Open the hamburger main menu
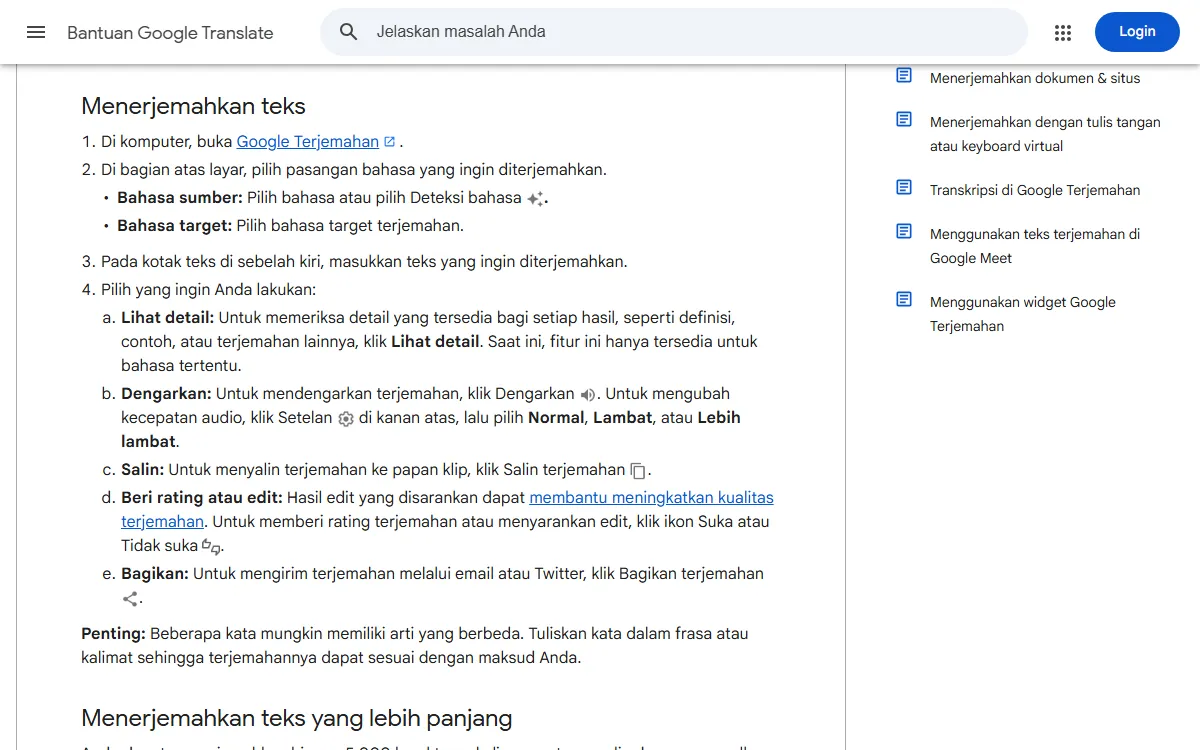The width and height of the screenshot is (1200, 750). tap(36, 32)
